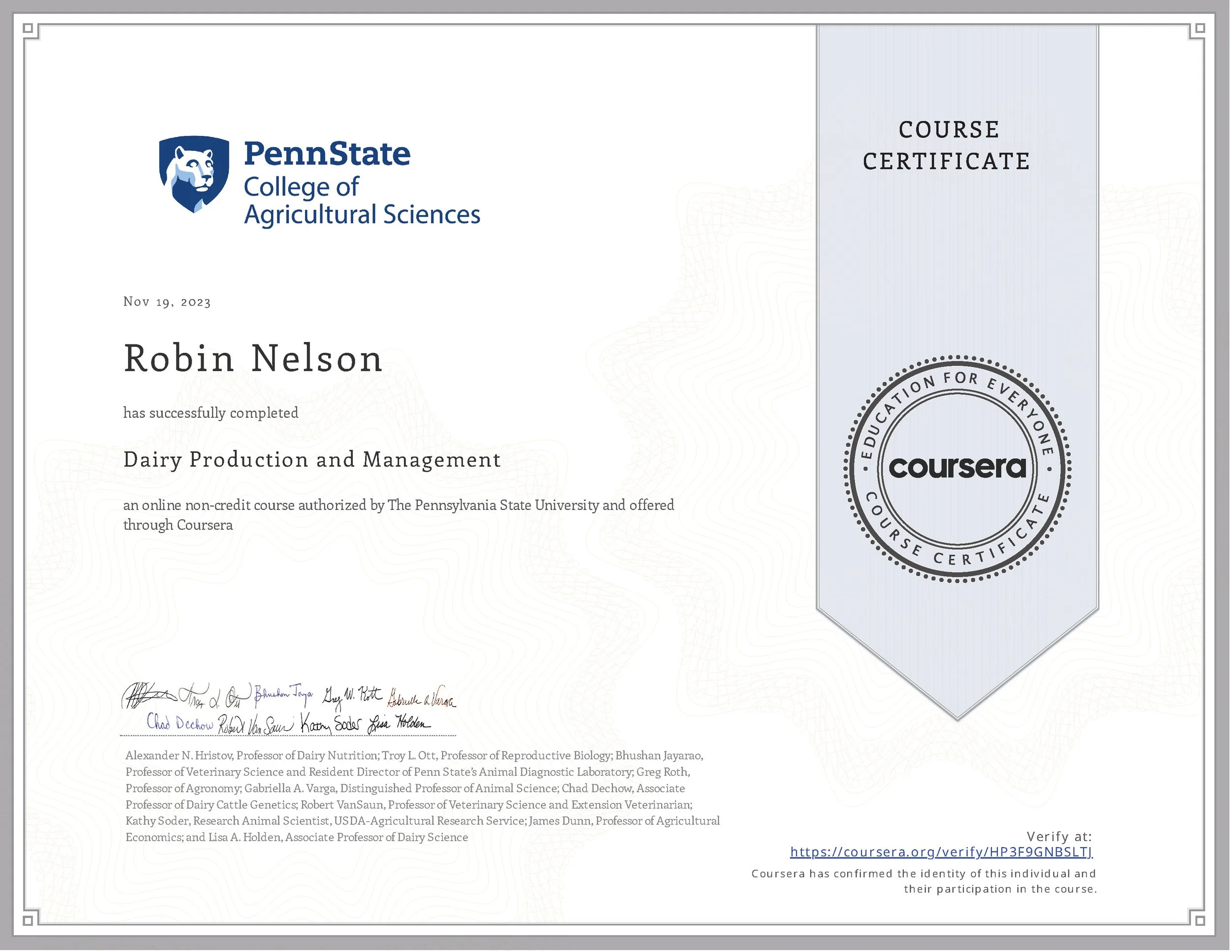The width and height of the screenshot is (1232, 952).
Task: Click the Lisa Holden signature
Action: pos(398,723)
